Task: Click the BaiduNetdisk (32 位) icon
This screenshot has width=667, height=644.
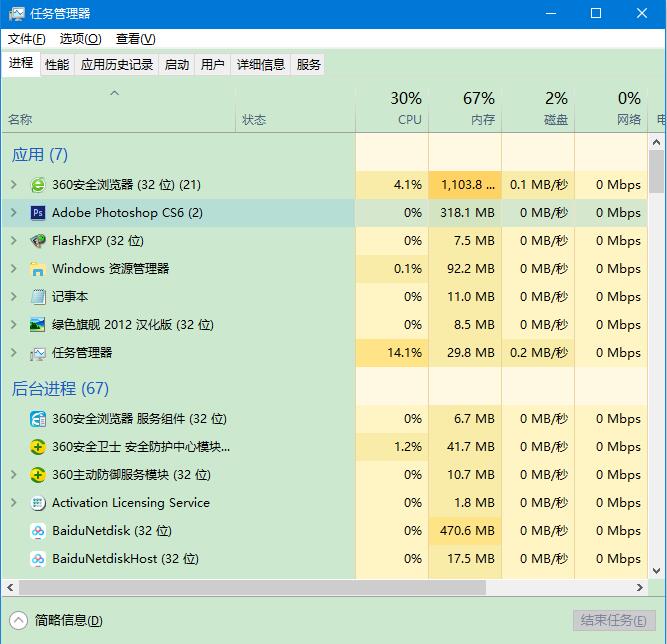Action: (x=38, y=531)
